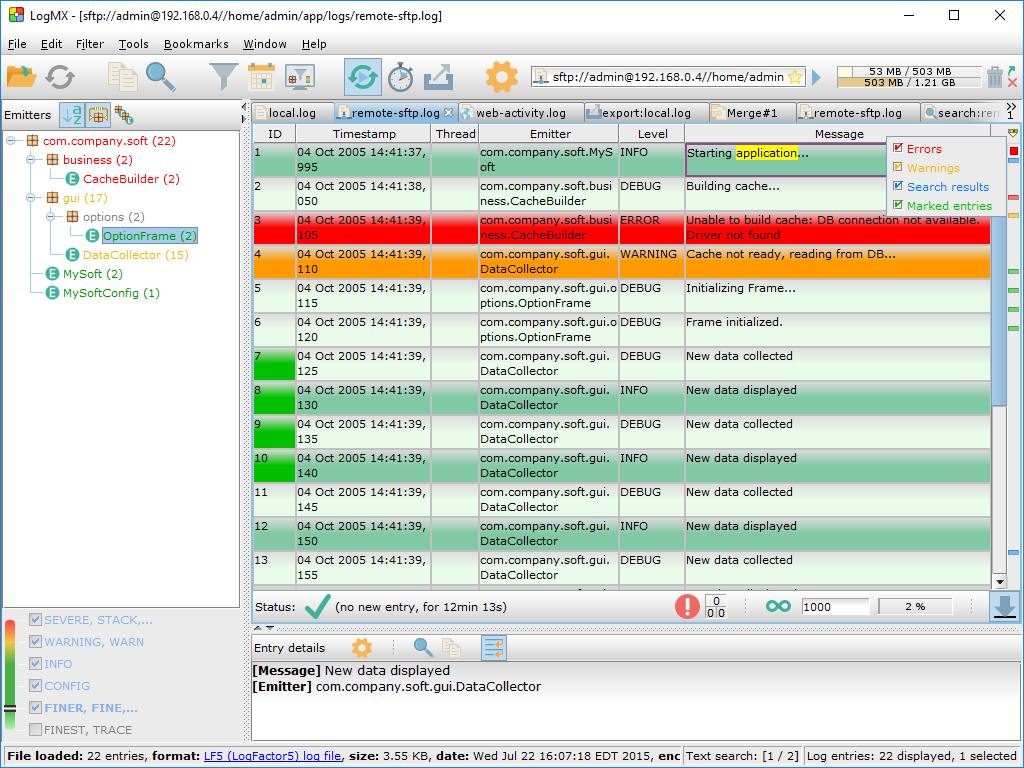Viewport: 1024px width, 768px height.
Task: Toggle the emitters package view icon
Action: pyautogui.click(x=98, y=115)
